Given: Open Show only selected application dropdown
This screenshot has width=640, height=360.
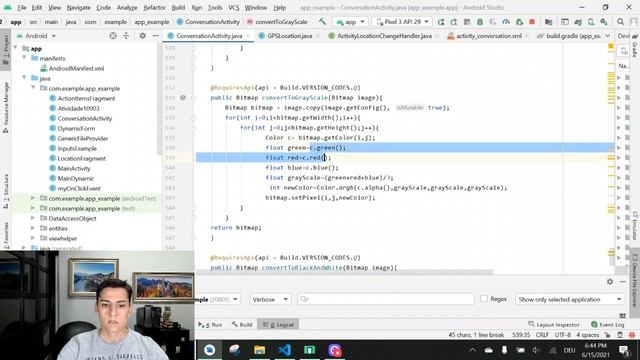Looking at the screenshot, I should [570, 299].
